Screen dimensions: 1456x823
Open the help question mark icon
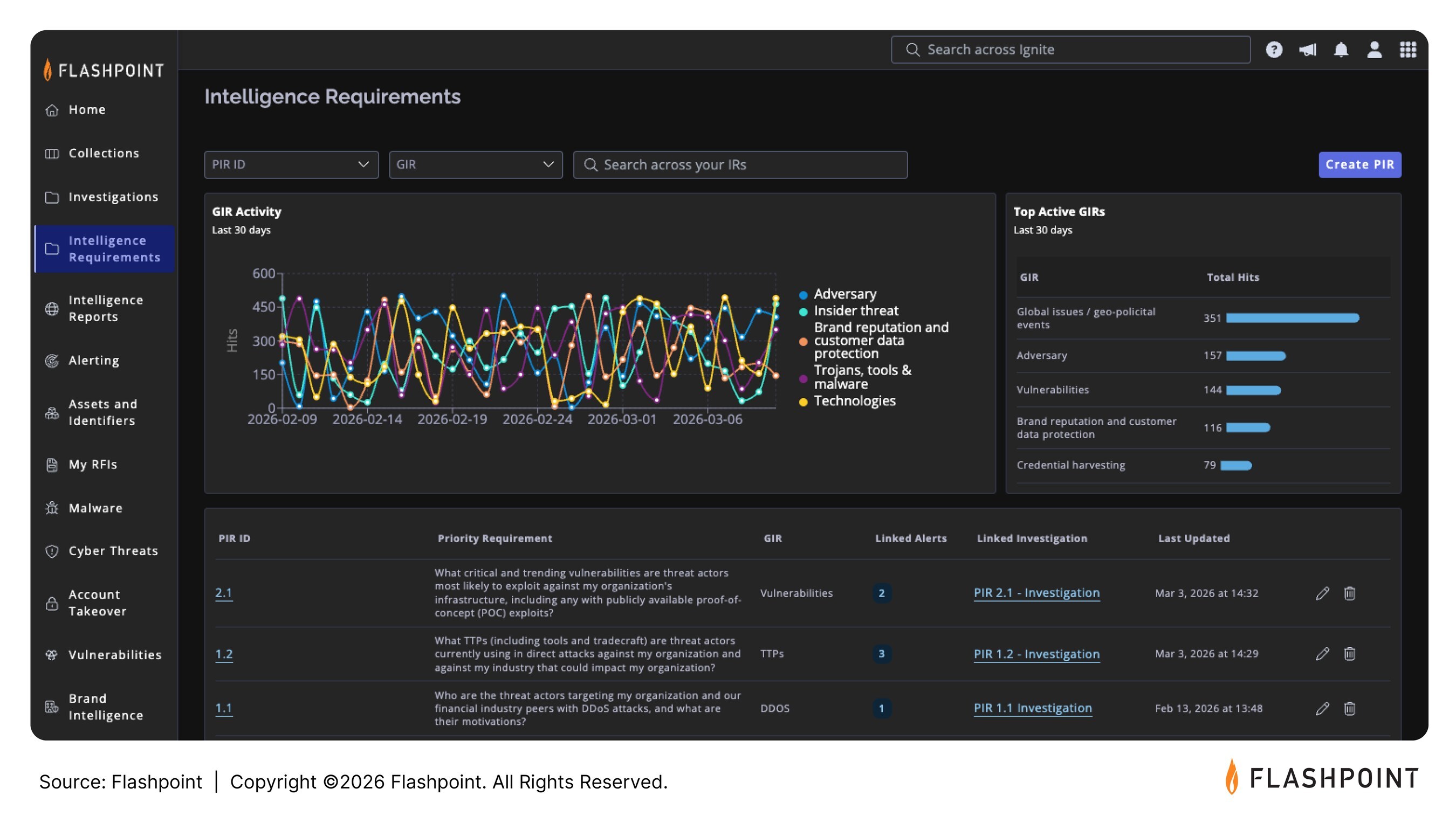point(1273,50)
